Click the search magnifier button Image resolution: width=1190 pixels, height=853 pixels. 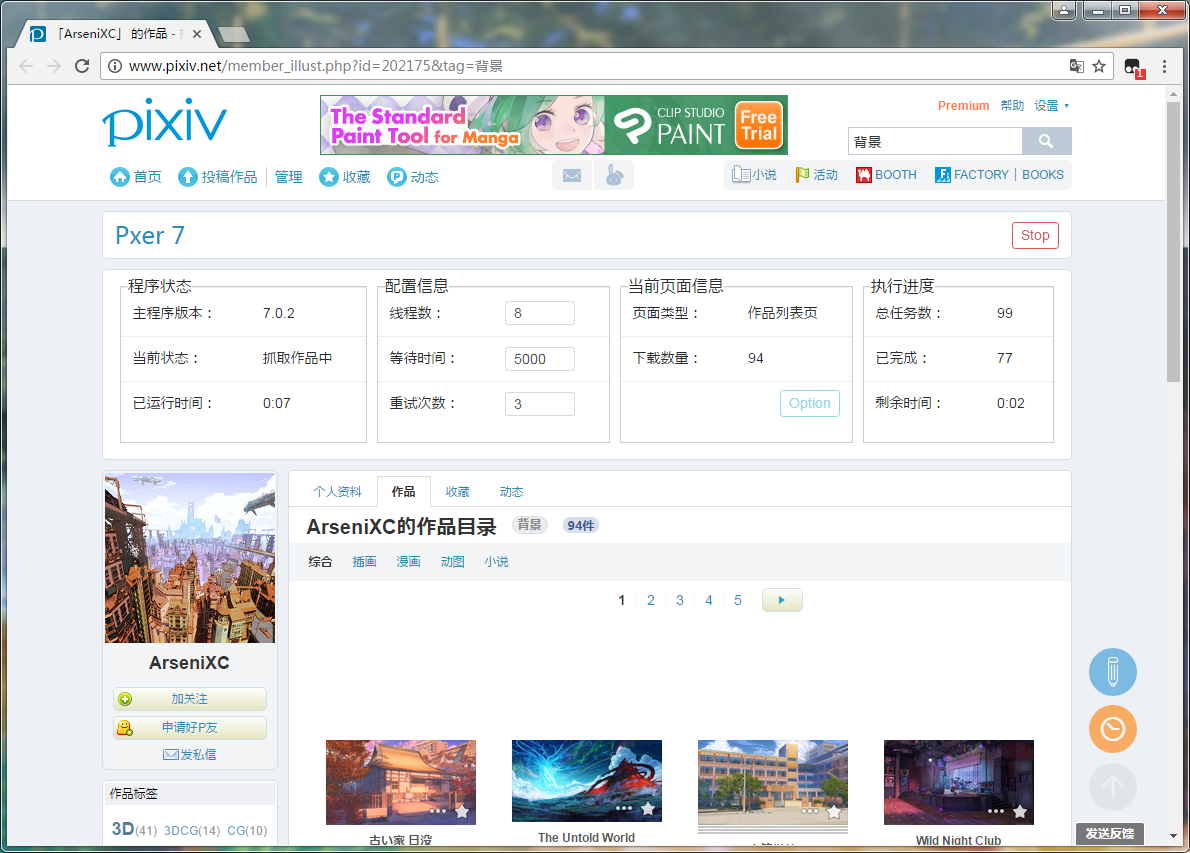[1047, 141]
